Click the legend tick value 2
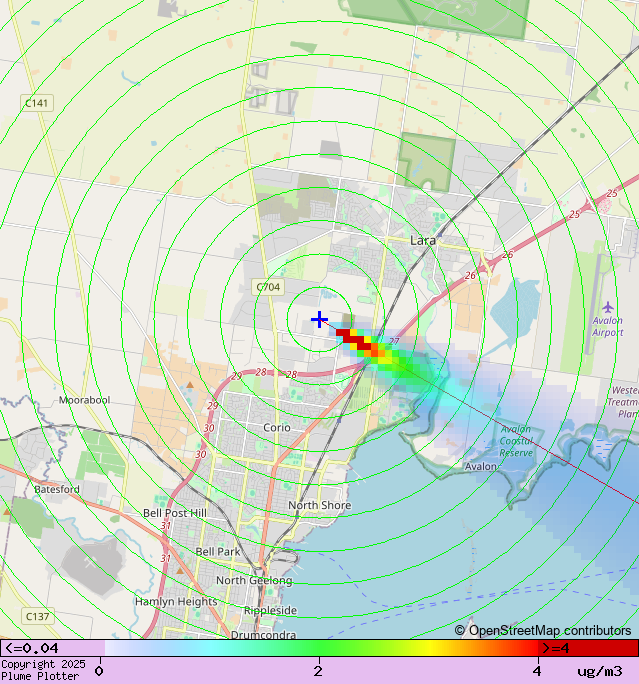 coord(318,671)
